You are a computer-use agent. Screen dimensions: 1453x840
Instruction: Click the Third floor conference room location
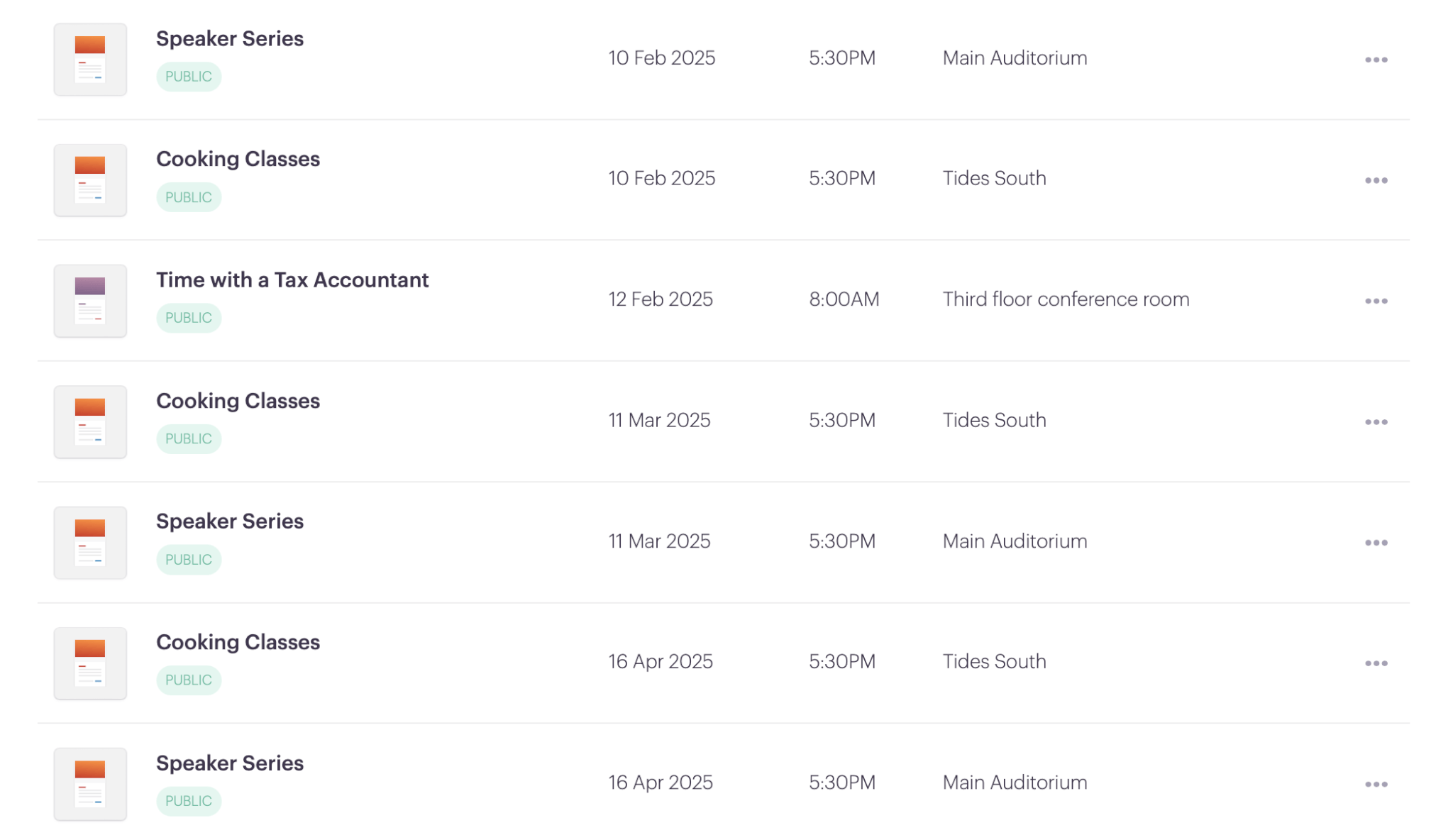1066,299
